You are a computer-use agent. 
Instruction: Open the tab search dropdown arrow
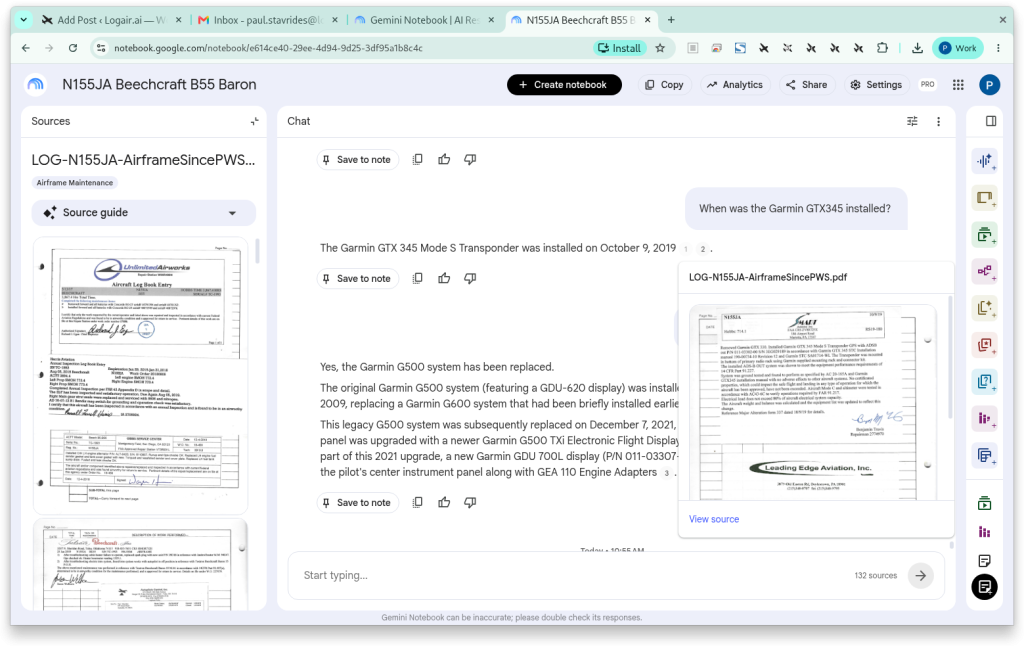[24, 20]
